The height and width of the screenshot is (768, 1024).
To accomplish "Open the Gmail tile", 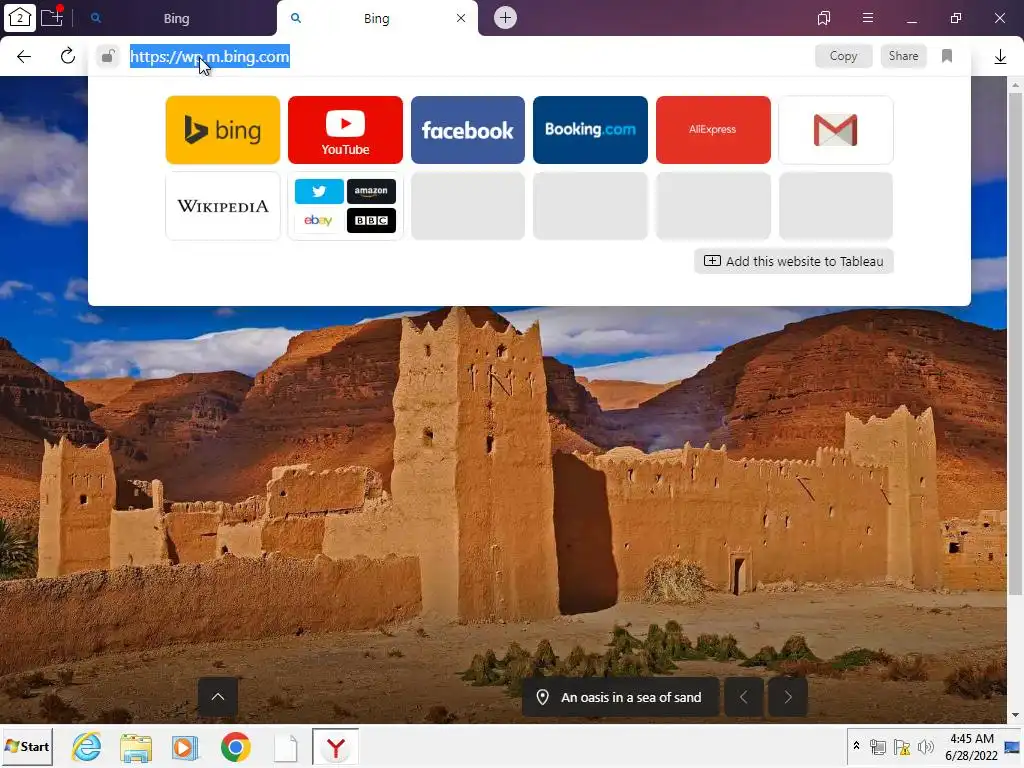I will pyautogui.click(x=836, y=130).
